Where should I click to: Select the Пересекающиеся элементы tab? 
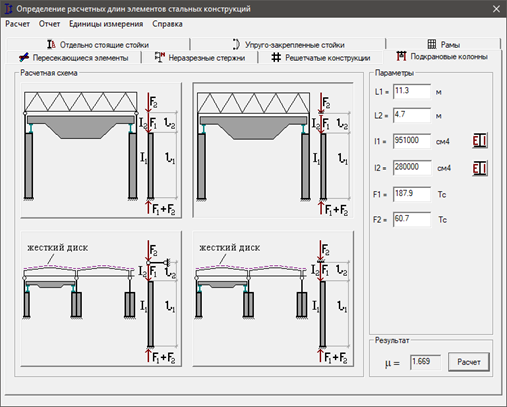point(74,58)
